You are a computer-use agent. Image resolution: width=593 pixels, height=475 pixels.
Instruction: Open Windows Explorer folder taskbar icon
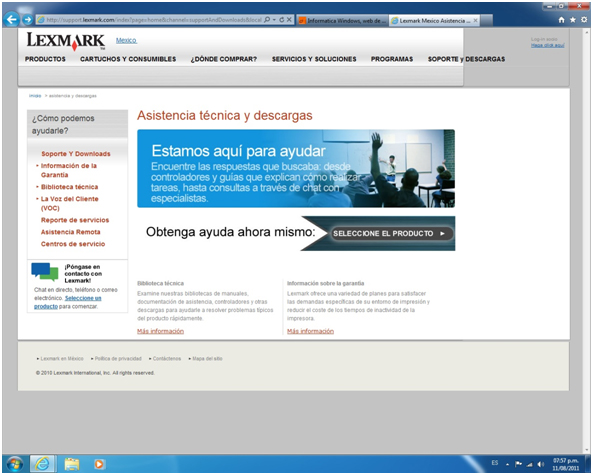pyautogui.click(x=72, y=464)
